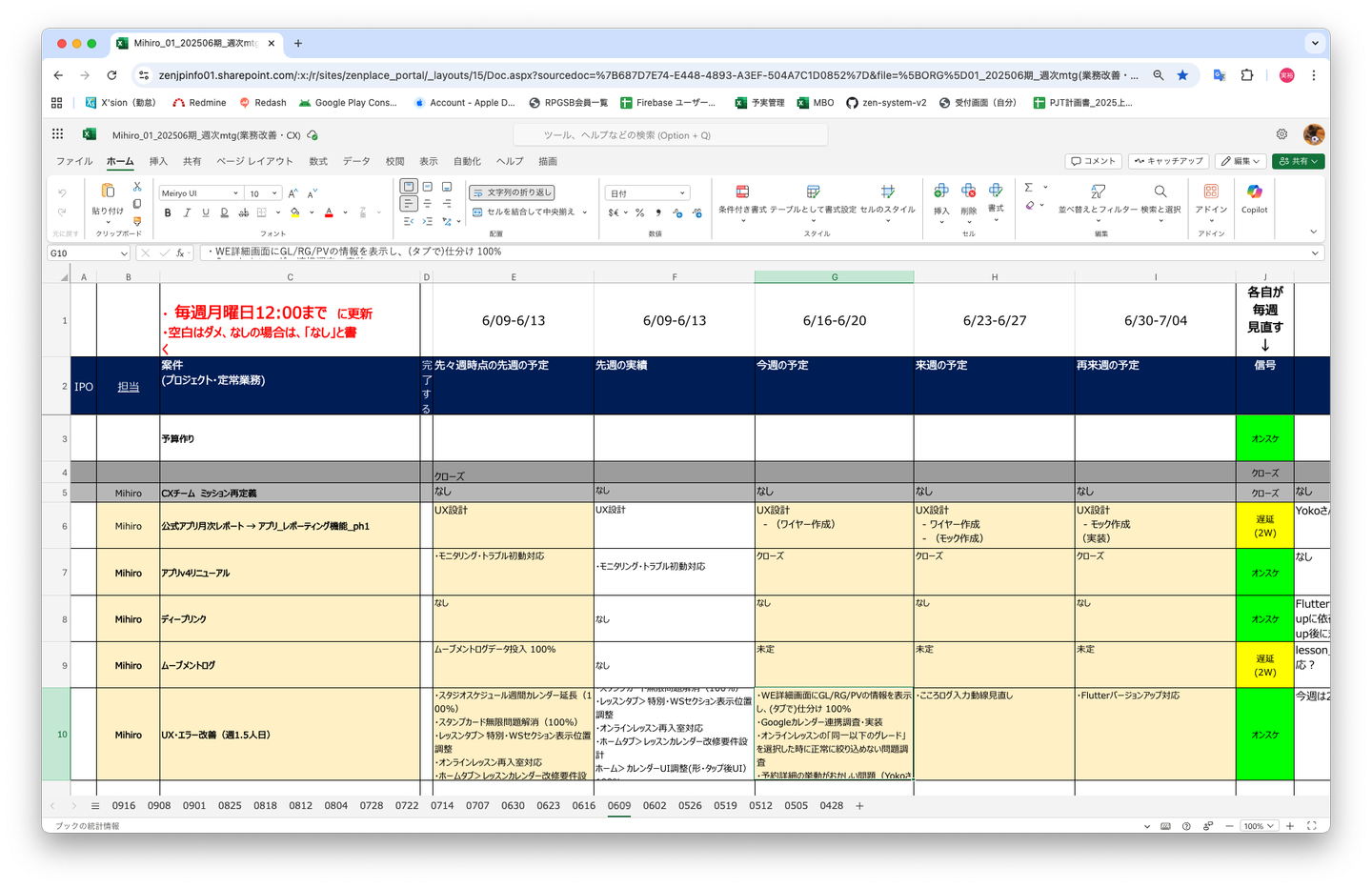The width and height of the screenshot is (1372, 888).
Task: Open the G10 name box dropdown
Action: click(124, 253)
